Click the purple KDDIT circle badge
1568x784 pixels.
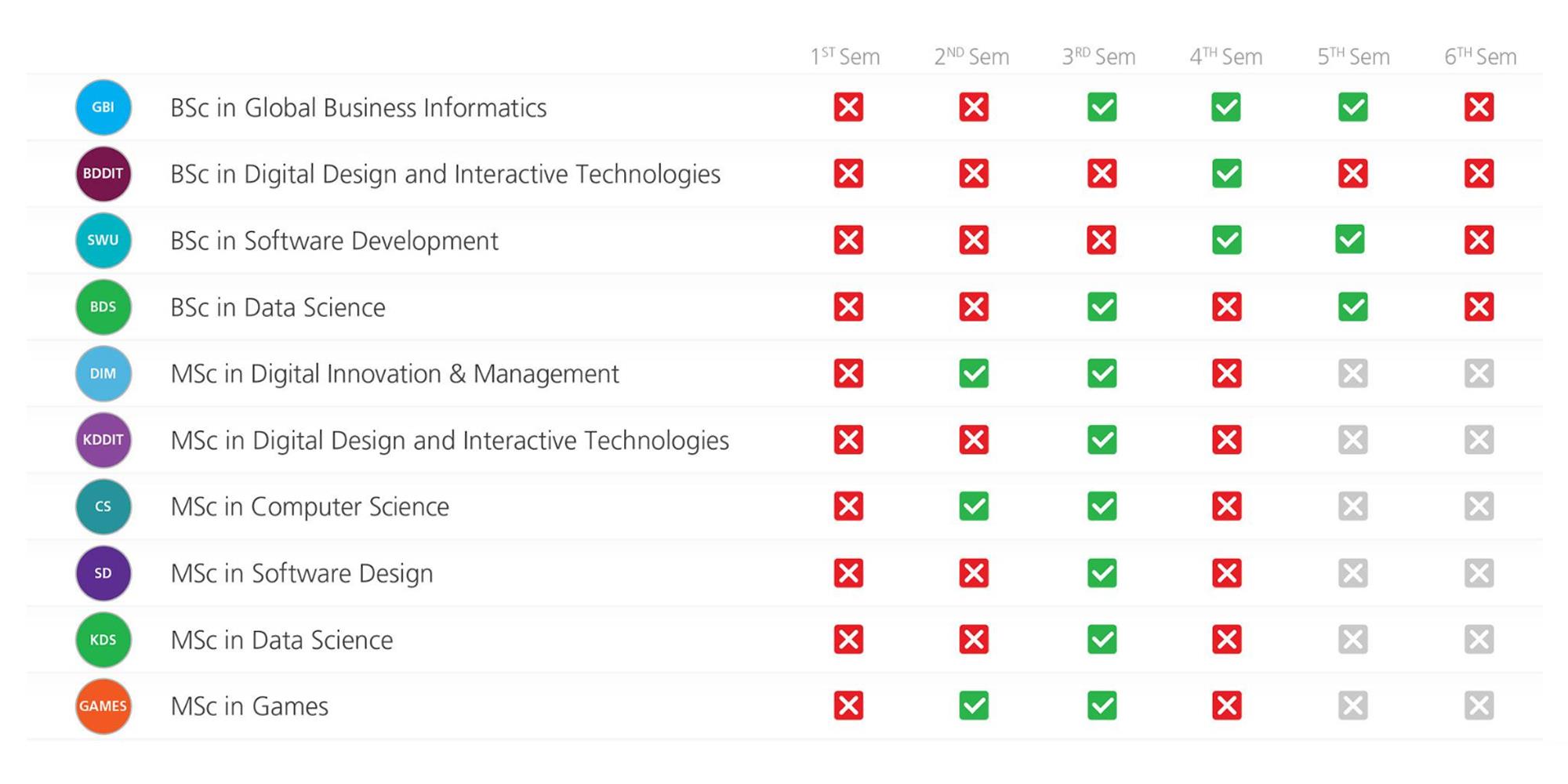tap(103, 440)
